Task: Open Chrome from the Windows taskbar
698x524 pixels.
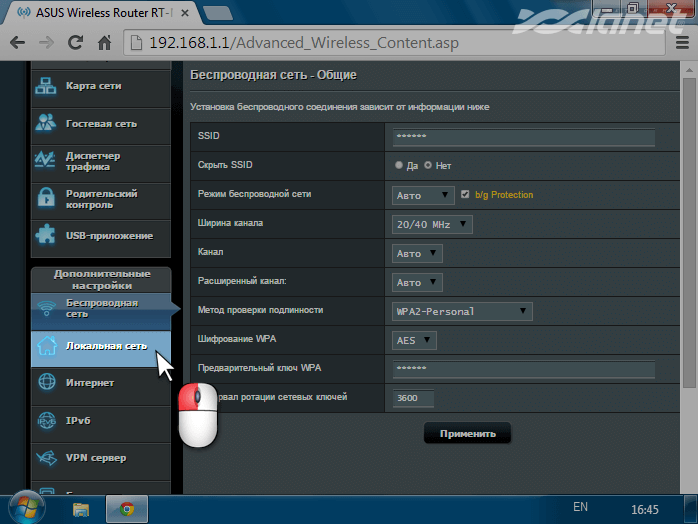Action: (127, 508)
